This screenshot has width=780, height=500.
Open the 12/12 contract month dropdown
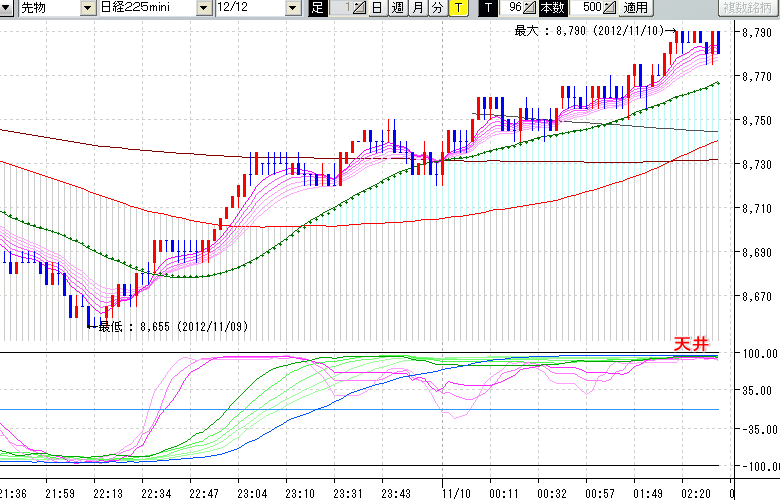(x=292, y=9)
